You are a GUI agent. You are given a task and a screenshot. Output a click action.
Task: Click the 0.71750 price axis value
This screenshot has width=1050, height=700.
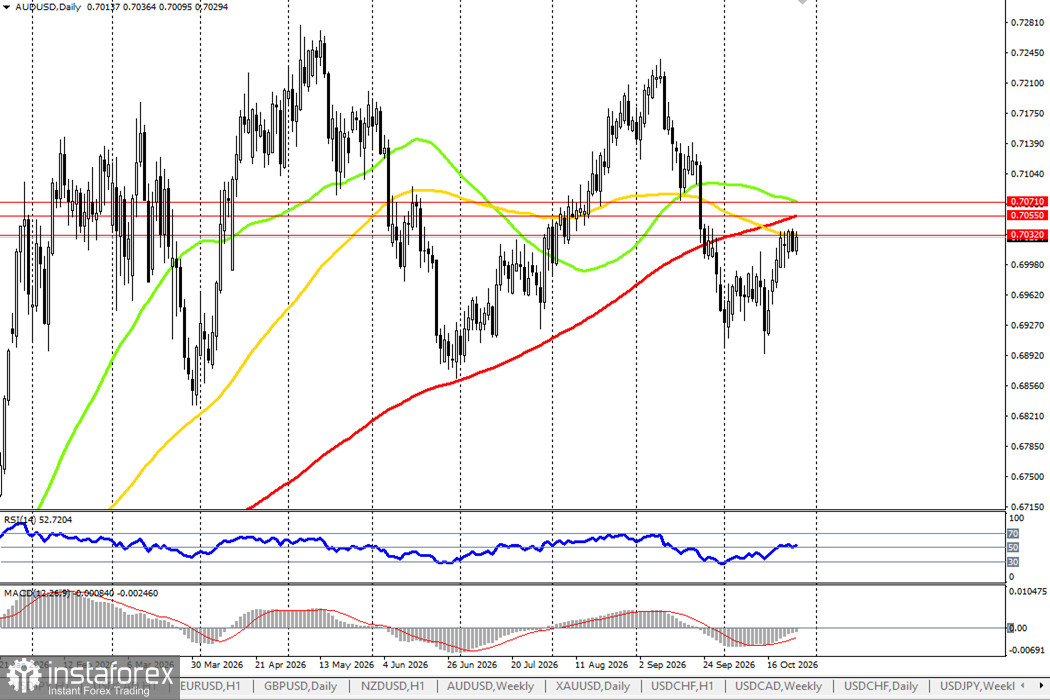(x=1027, y=114)
